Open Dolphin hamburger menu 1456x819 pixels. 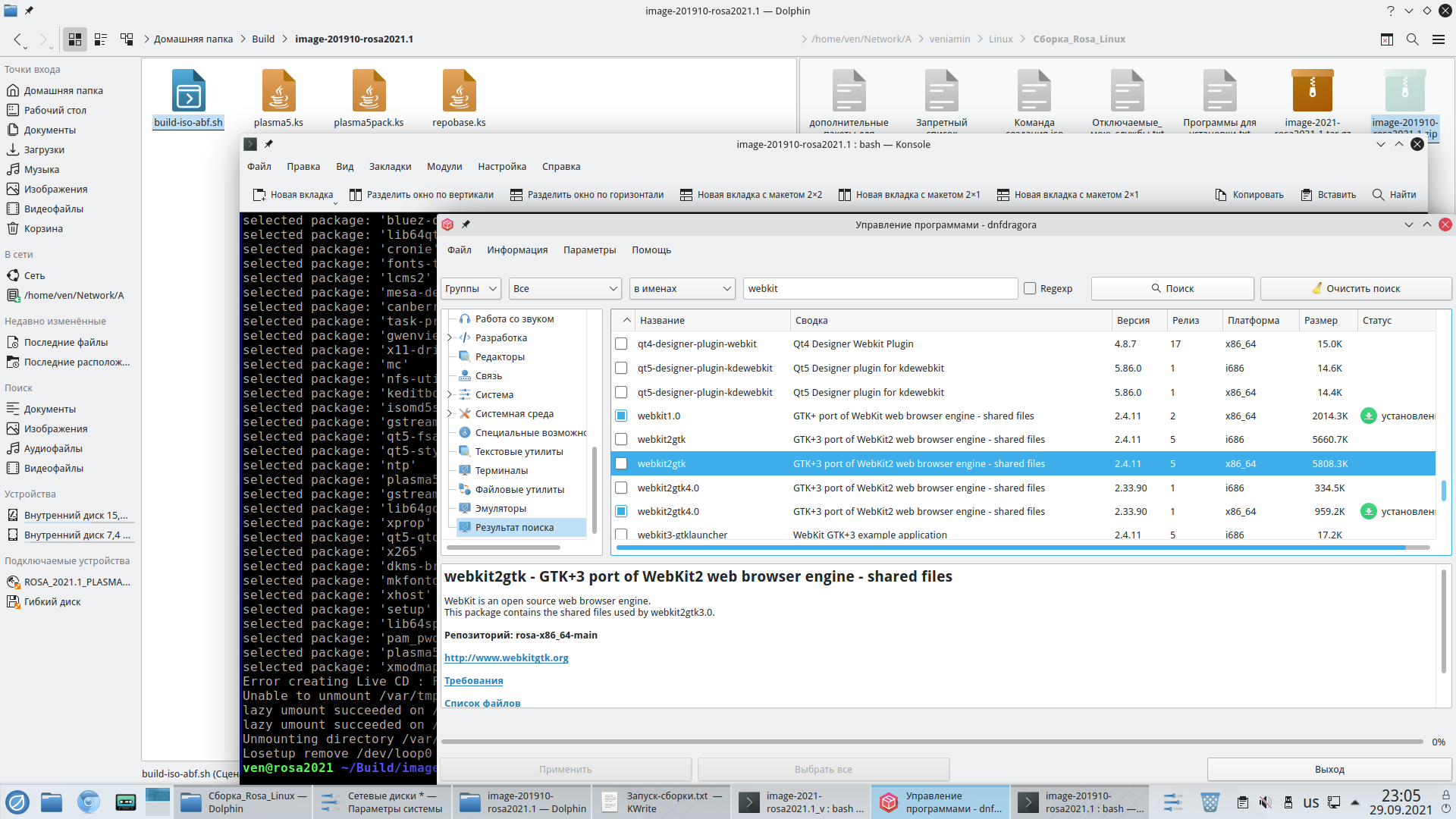(x=1438, y=39)
